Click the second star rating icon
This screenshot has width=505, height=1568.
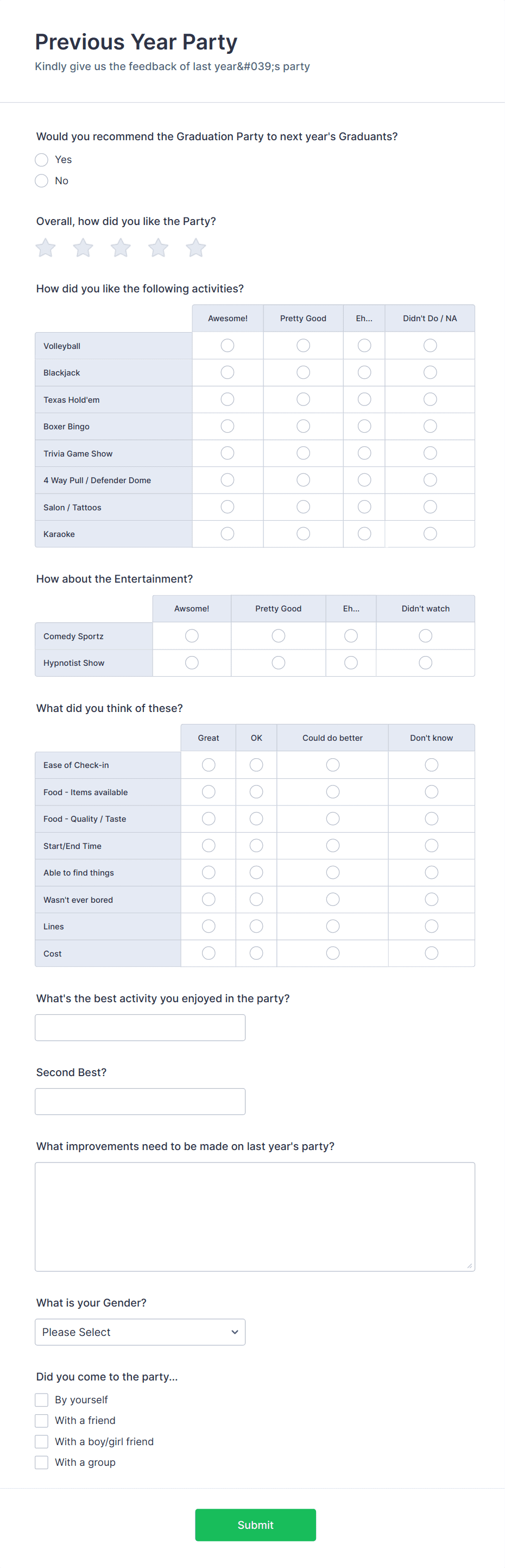[x=83, y=248]
